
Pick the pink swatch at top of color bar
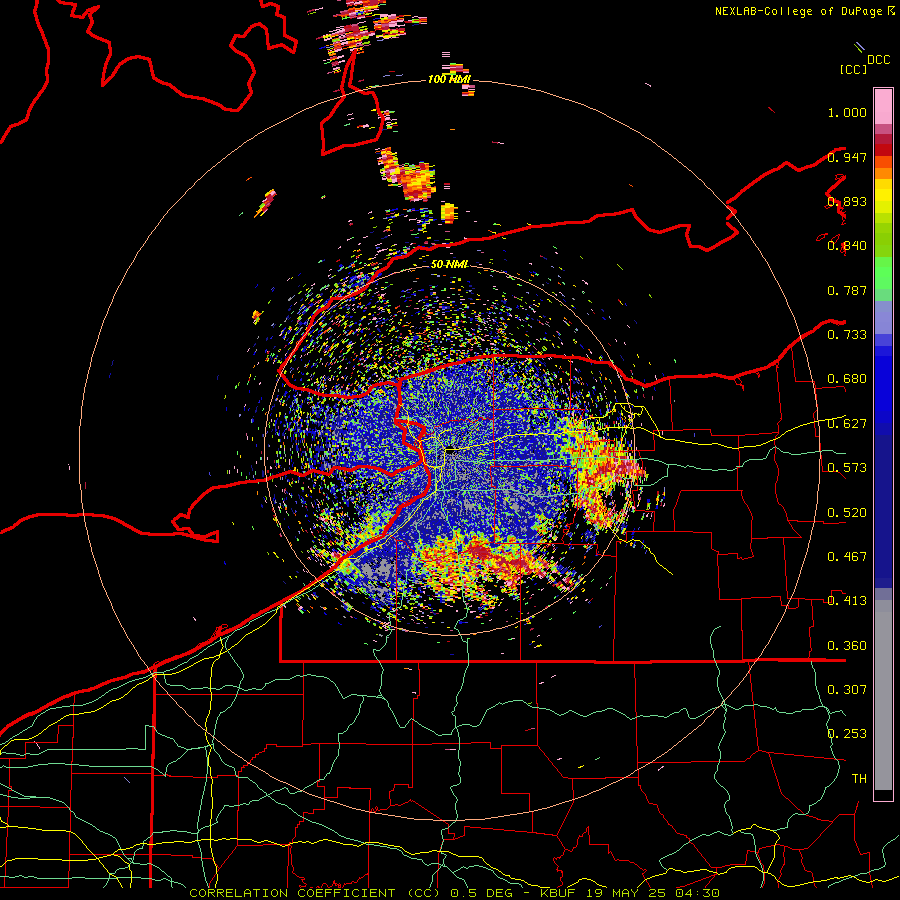(883, 106)
